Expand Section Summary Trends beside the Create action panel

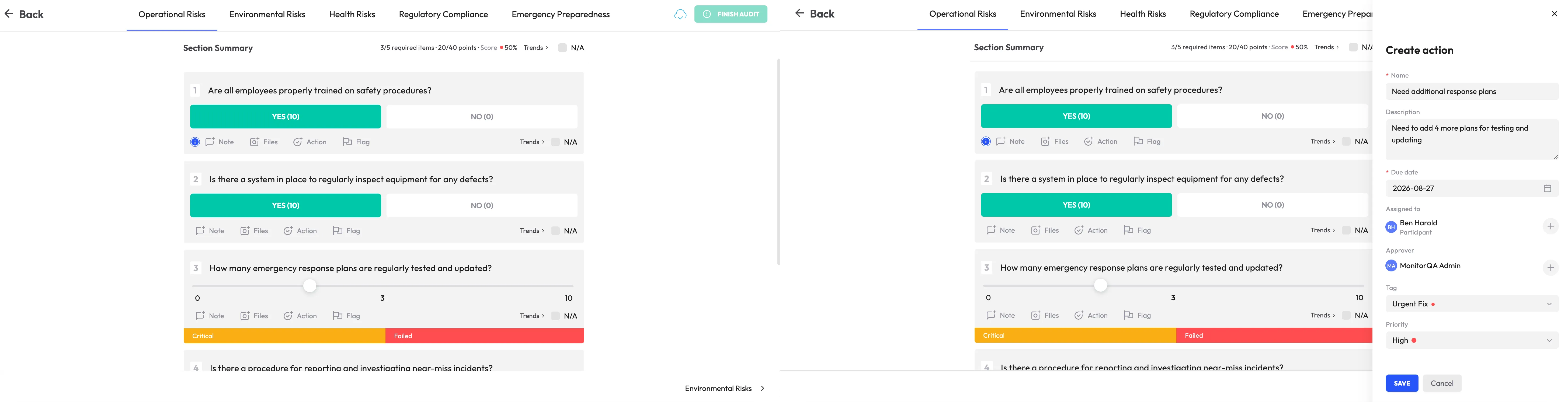pos(1326,47)
